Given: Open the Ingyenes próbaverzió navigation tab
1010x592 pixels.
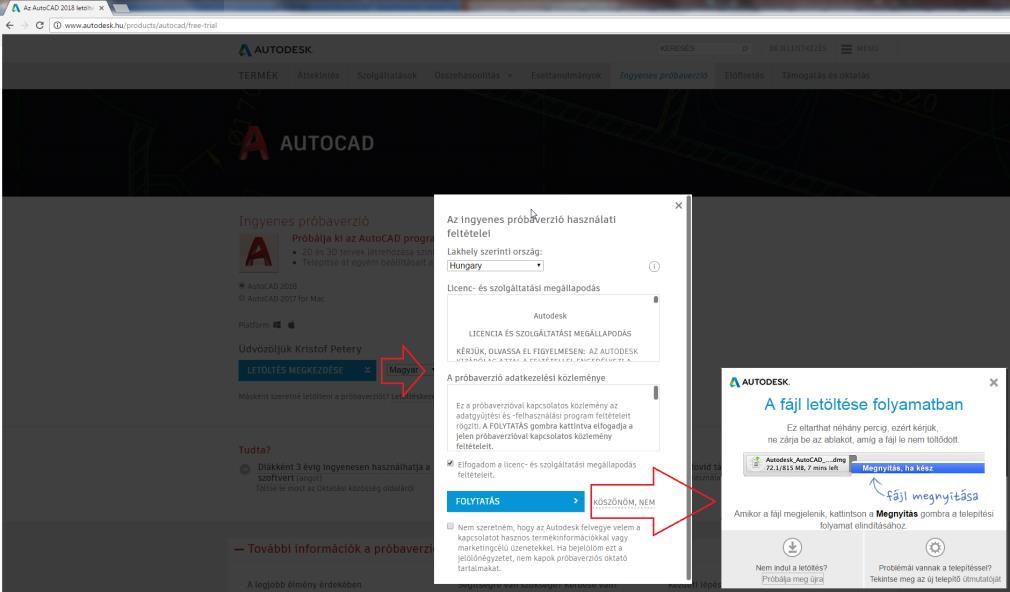Looking at the screenshot, I should click(x=663, y=75).
